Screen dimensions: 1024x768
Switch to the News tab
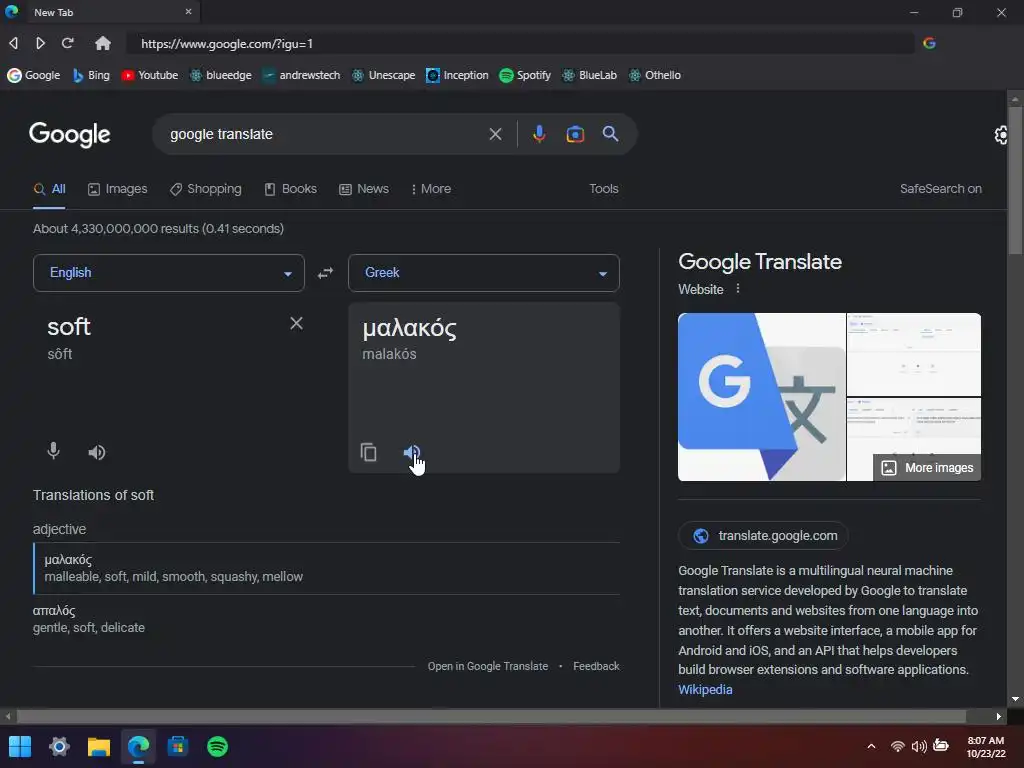click(x=364, y=189)
